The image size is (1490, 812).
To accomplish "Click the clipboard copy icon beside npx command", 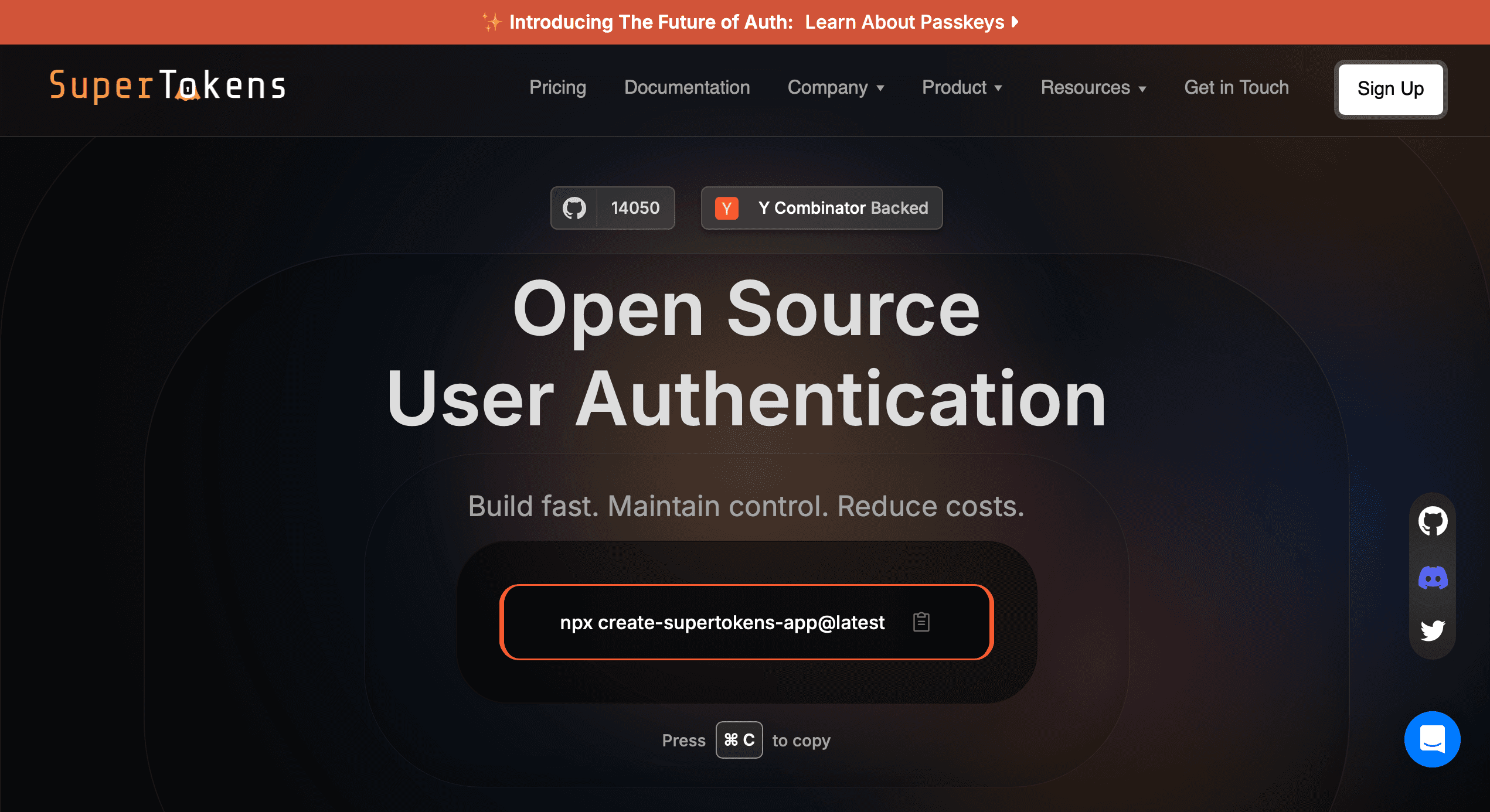I will tap(921, 622).
